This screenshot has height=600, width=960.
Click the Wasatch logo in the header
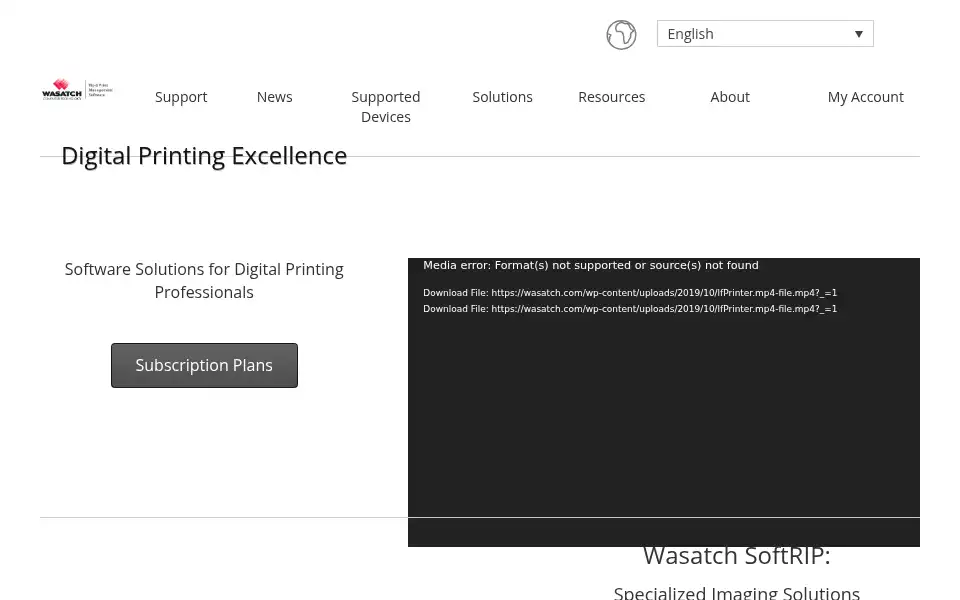click(77, 90)
